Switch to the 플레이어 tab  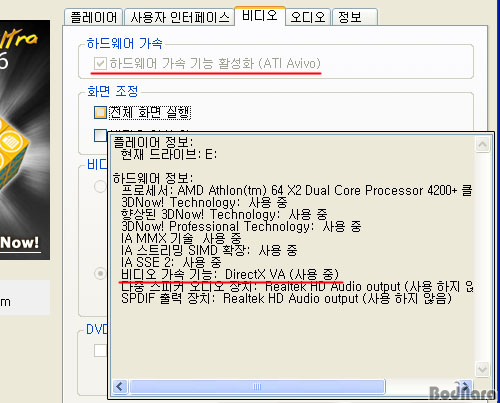point(94,17)
